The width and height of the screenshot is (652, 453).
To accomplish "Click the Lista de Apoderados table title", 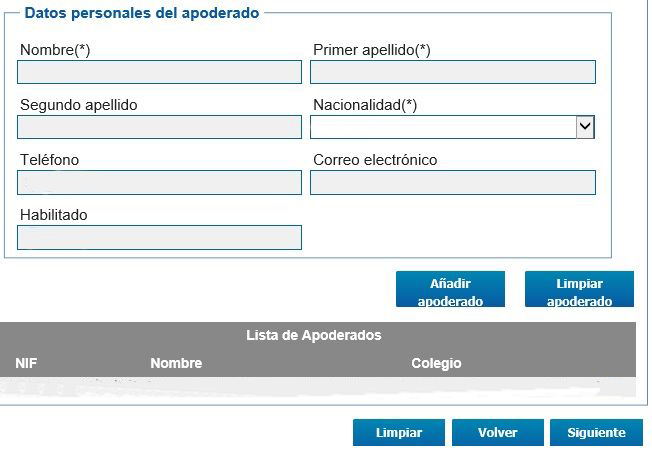I will click(x=314, y=336).
